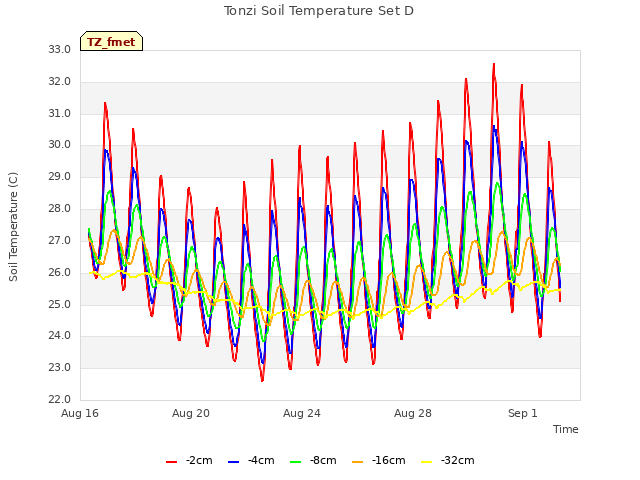Click the 29.0 y-axis tick label
Image resolution: width=640 pixels, height=480 pixels.
point(60,177)
